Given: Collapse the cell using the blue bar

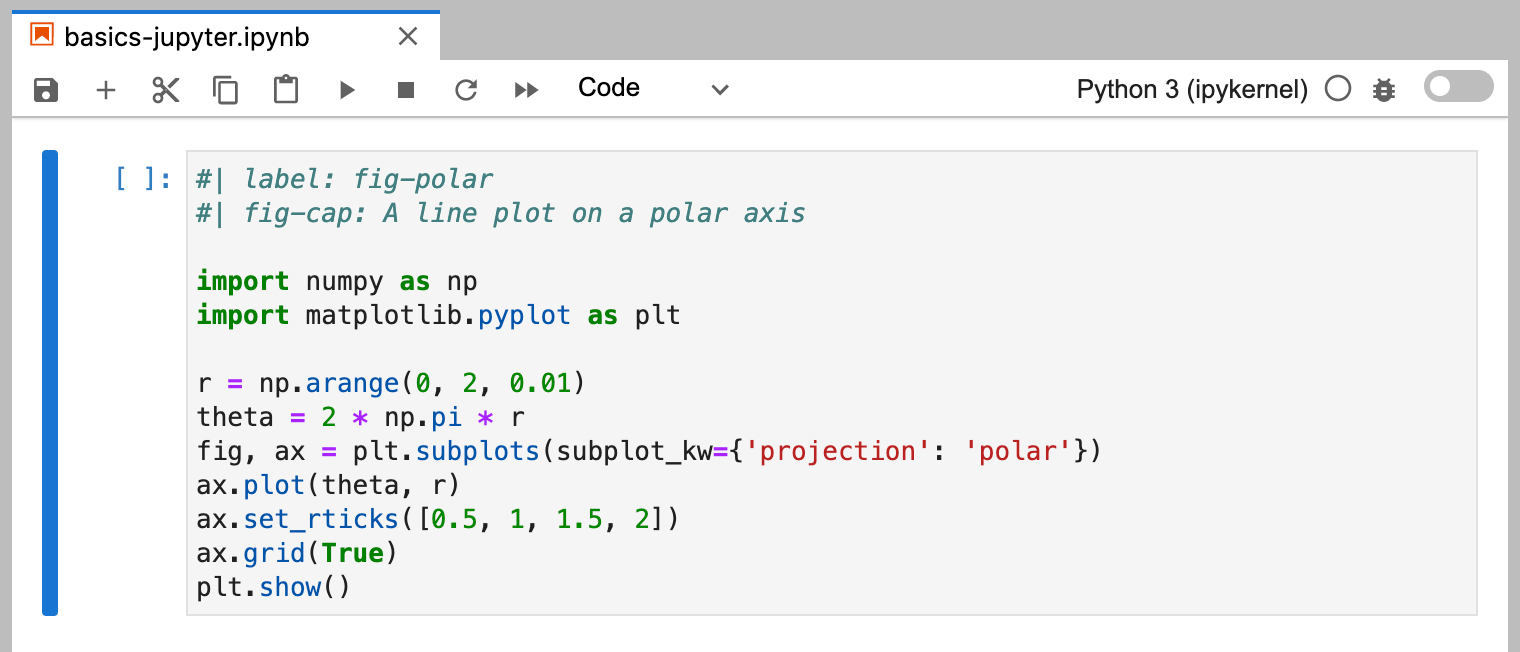Looking at the screenshot, I should pyautogui.click(x=48, y=383).
